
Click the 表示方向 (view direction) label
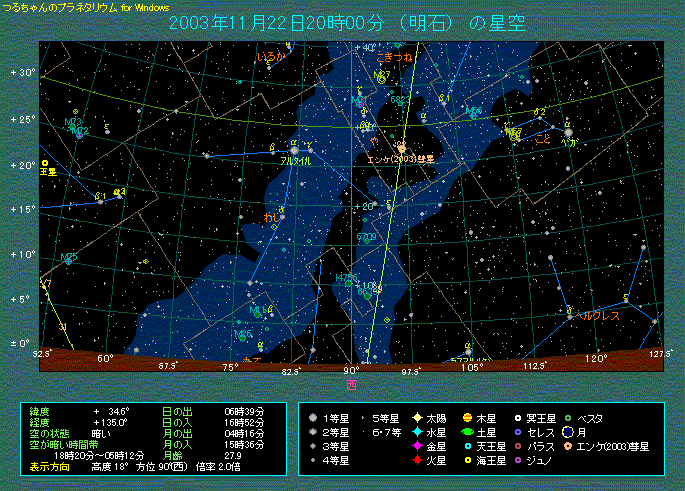pyautogui.click(x=50, y=466)
